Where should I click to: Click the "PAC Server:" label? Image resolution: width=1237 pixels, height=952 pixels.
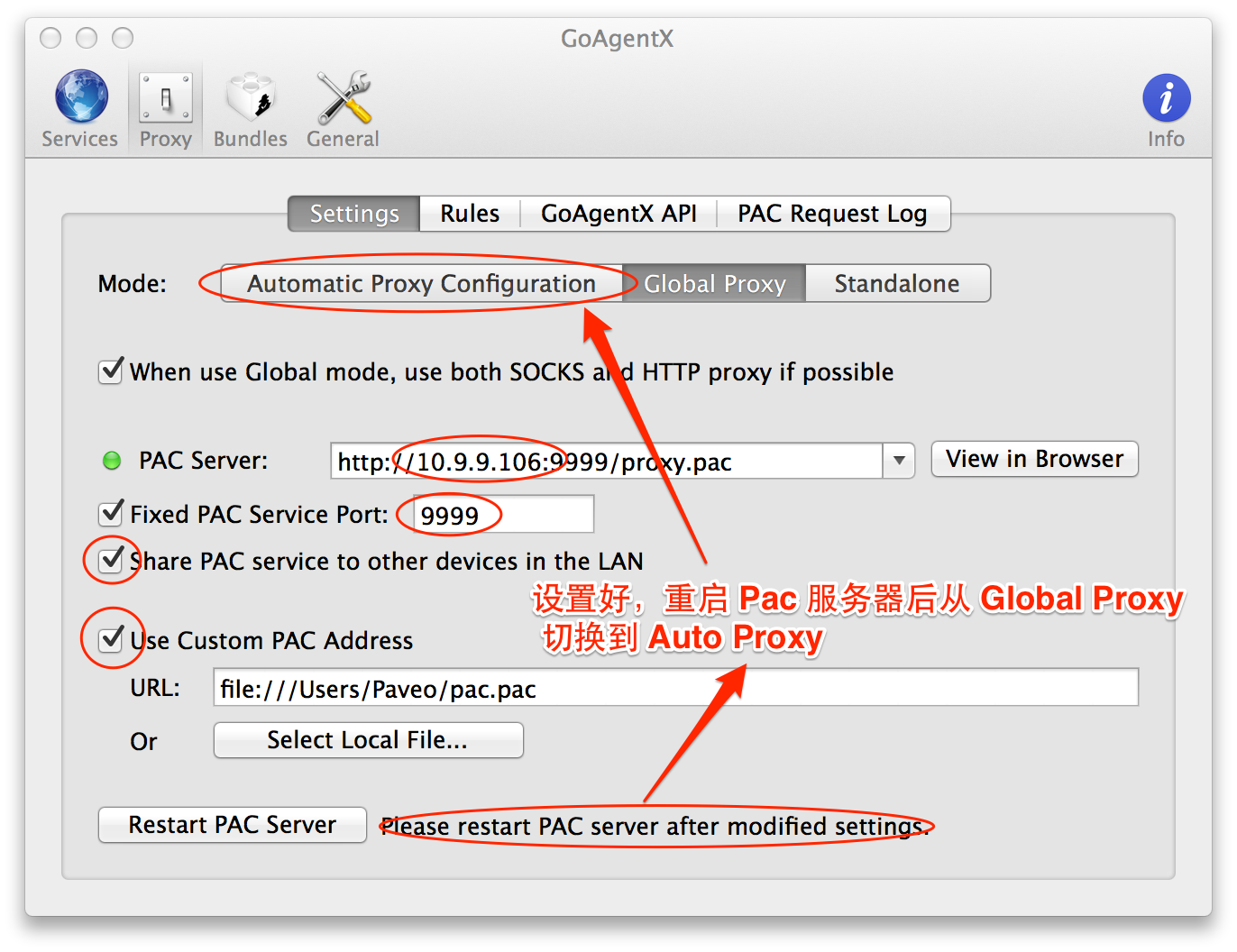click(204, 461)
